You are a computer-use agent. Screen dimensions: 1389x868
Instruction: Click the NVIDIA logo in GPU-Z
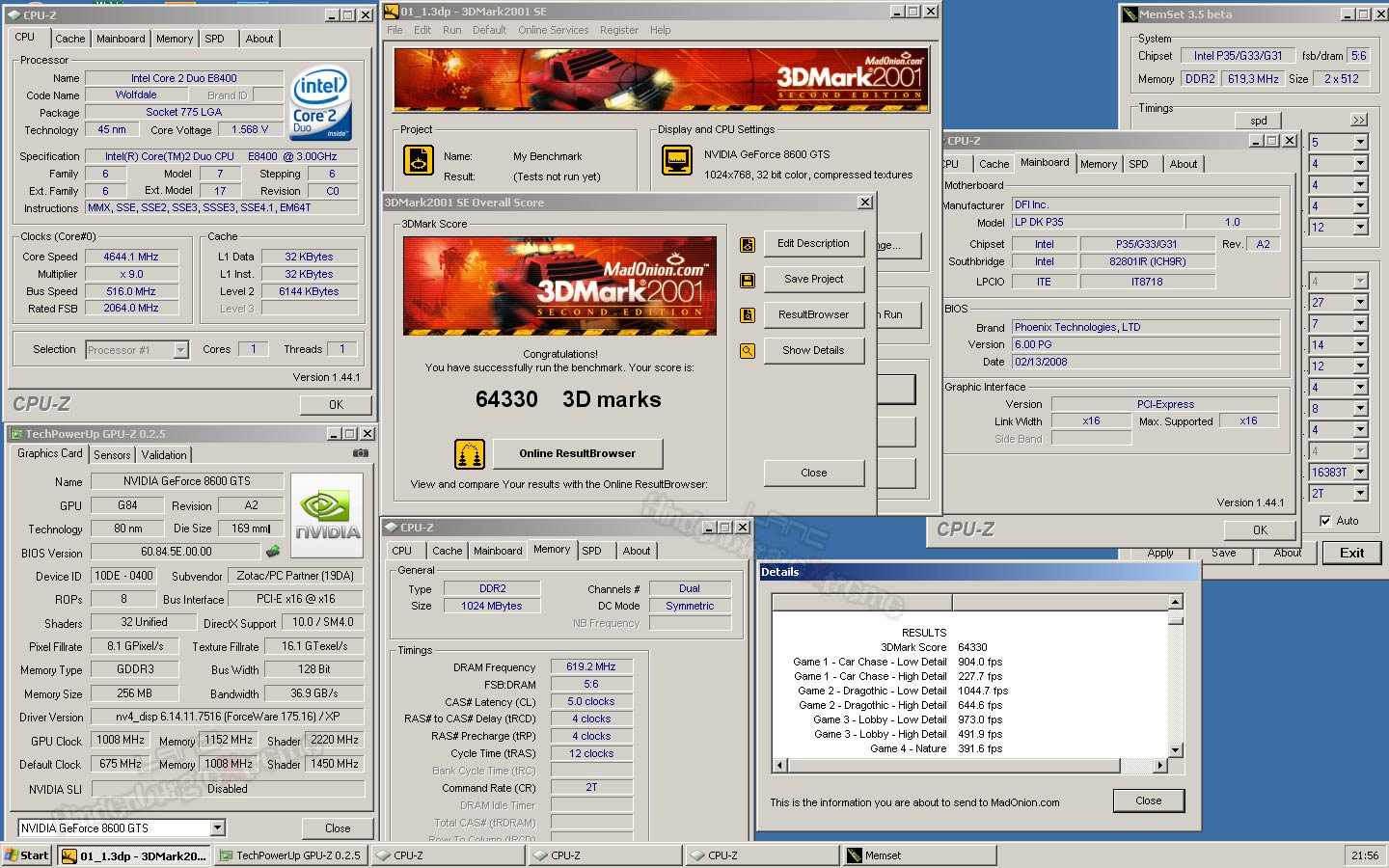327,516
